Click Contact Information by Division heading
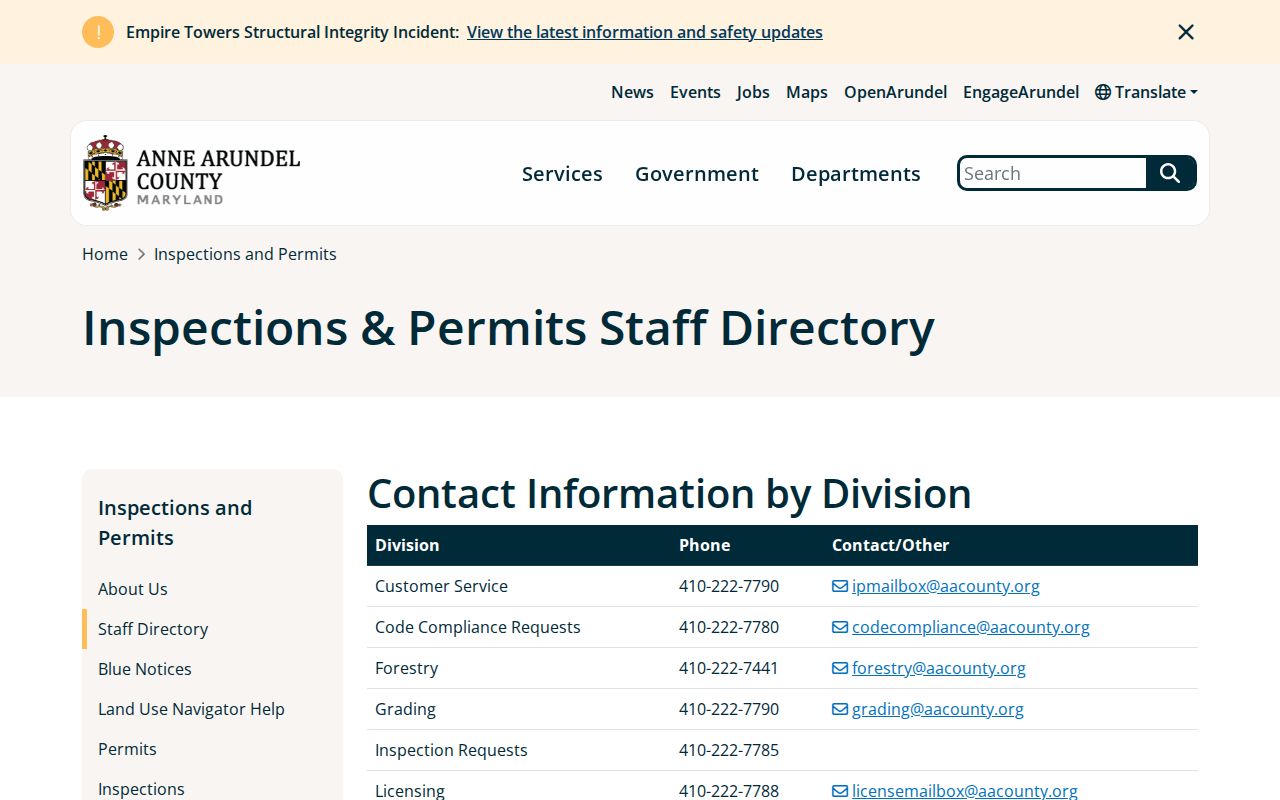The width and height of the screenshot is (1280, 800). tap(670, 493)
